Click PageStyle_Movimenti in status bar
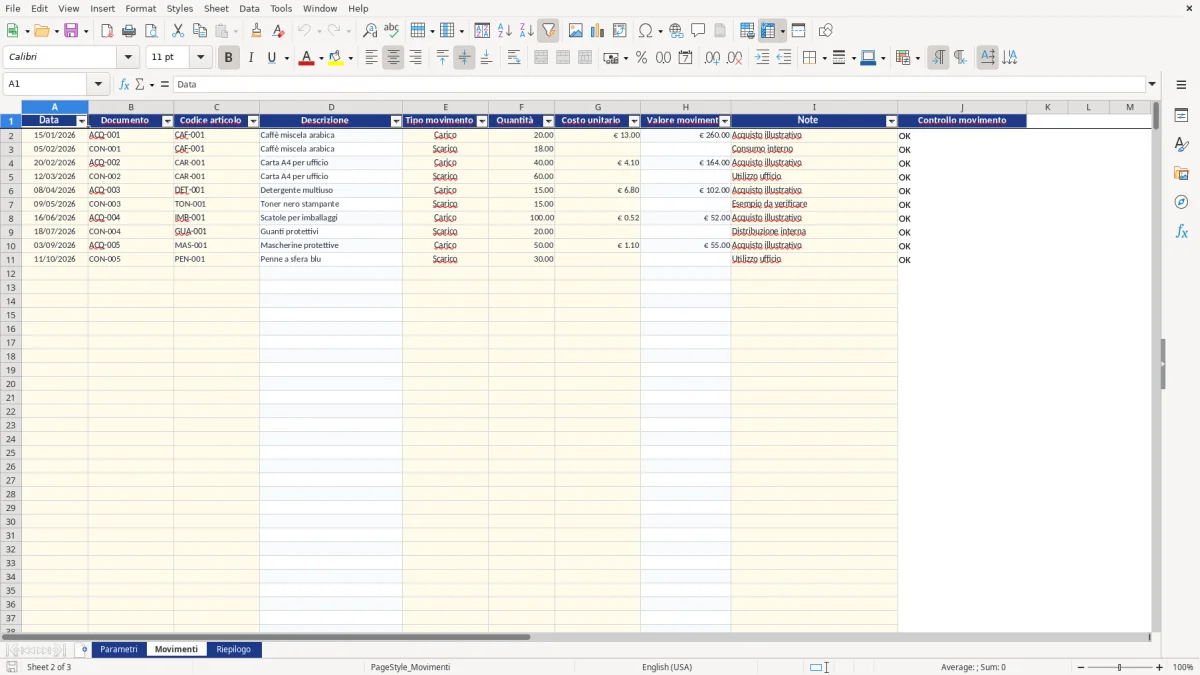1200x675 pixels. pyautogui.click(x=410, y=667)
